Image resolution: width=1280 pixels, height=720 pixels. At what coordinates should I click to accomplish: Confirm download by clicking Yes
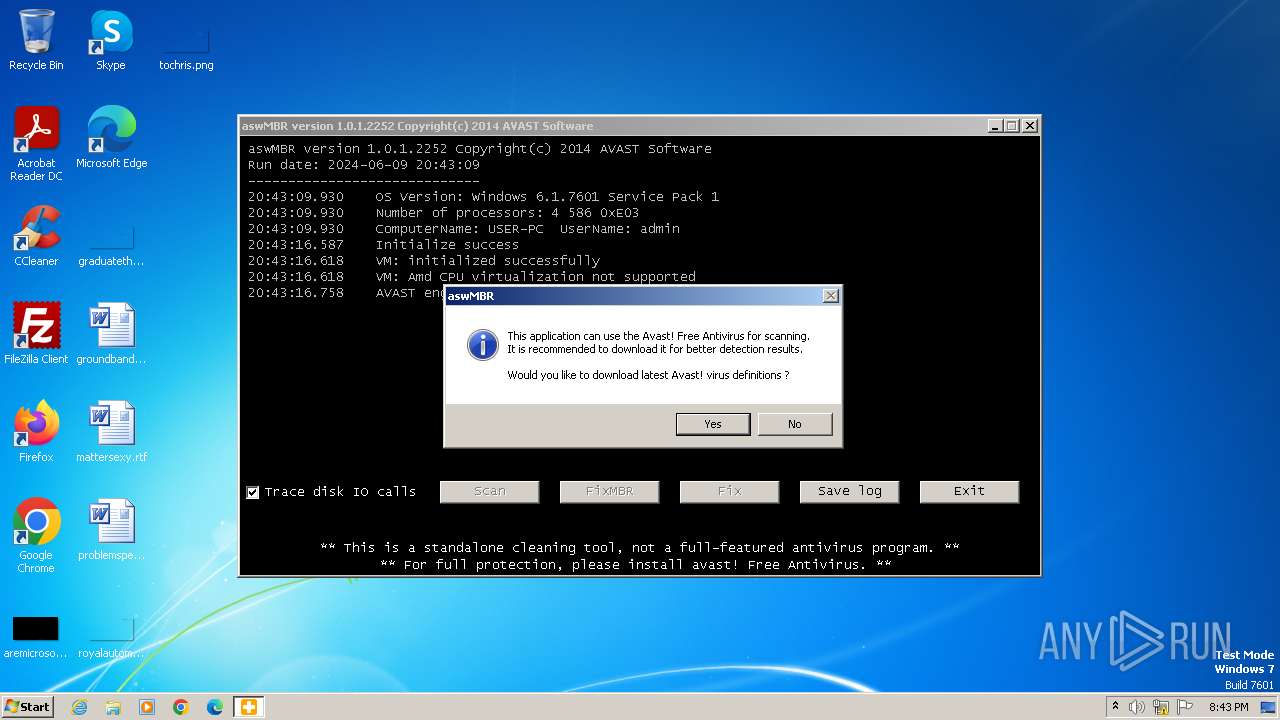[713, 424]
